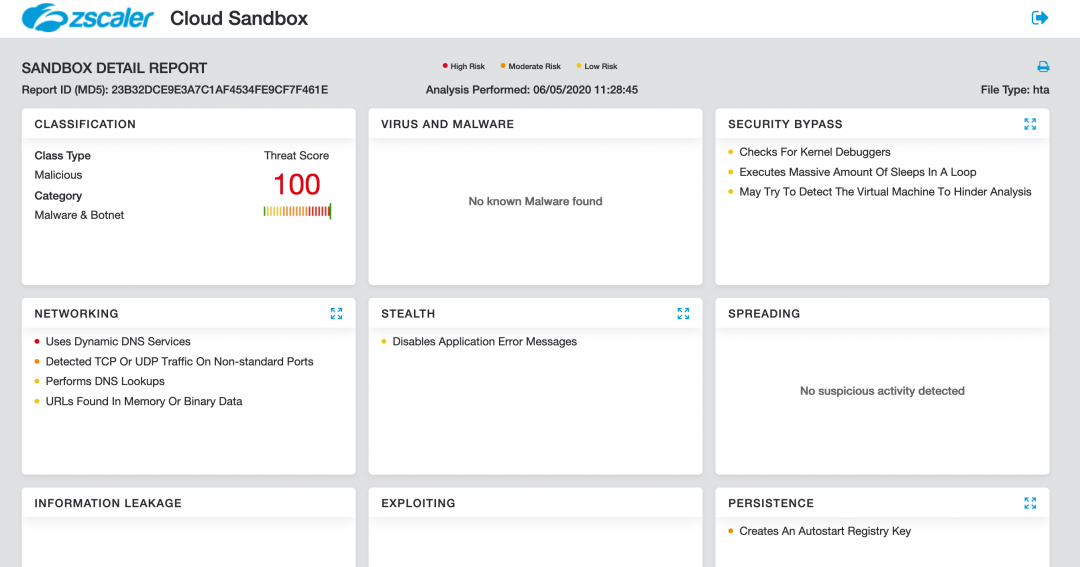Viewport: 1080px width, 567px height.
Task: Click the Report ID MD5 hash text
Action: (x=219, y=90)
